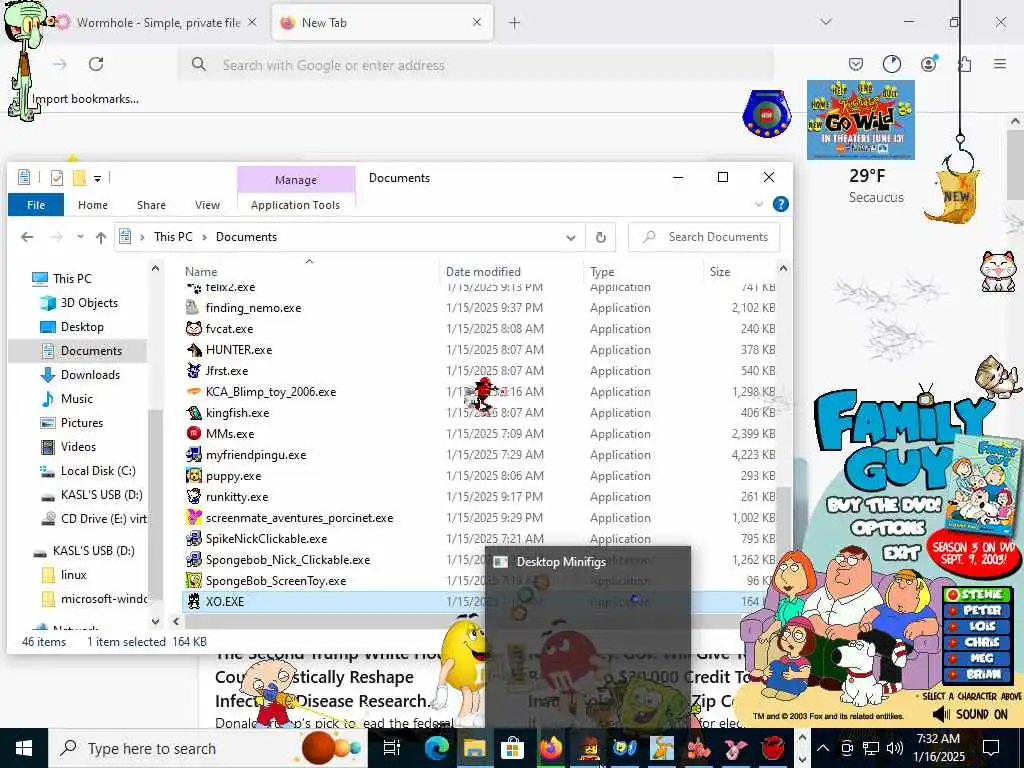The height and width of the screenshot is (768, 1024).
Task: Reload the page in Firefox
Action: [96, 64]
